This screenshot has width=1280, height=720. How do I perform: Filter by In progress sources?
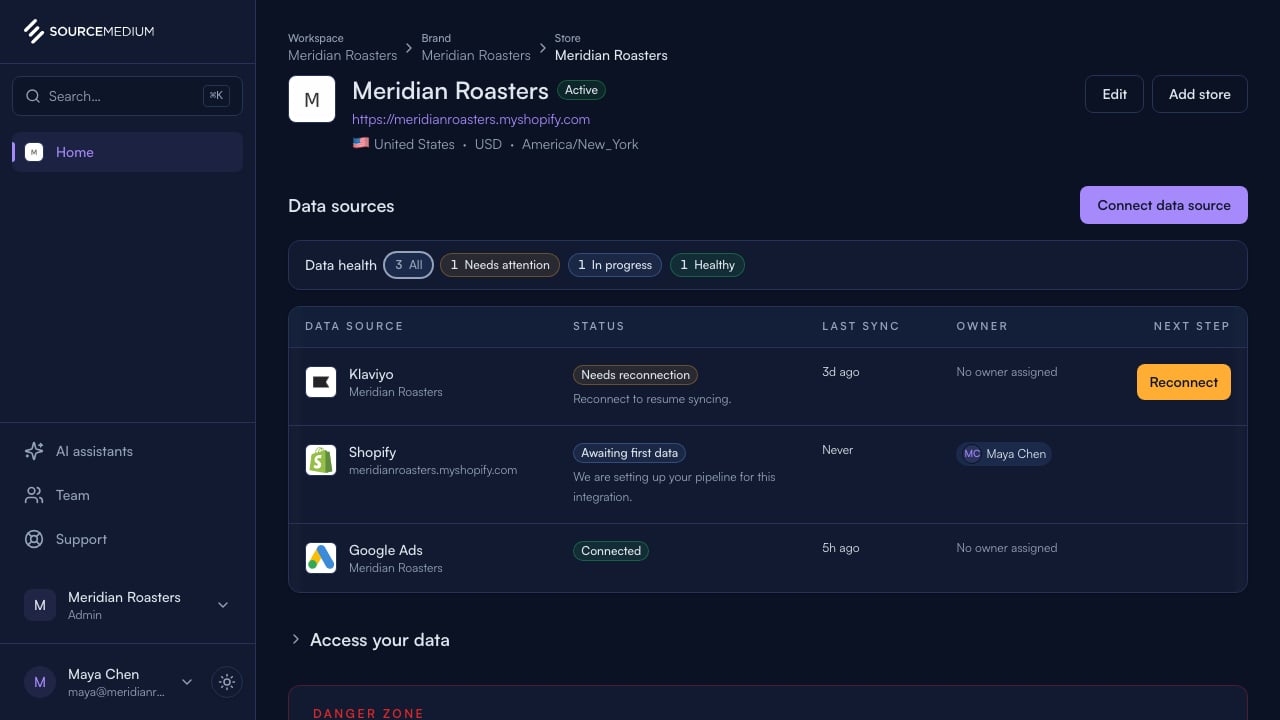click(x=615, y=265)
